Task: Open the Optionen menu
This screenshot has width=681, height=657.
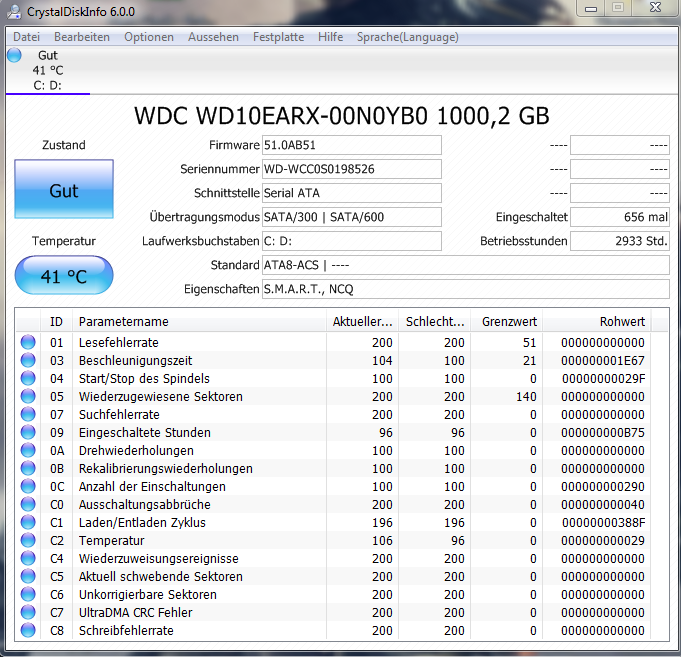Action: (x=149, y=37)
